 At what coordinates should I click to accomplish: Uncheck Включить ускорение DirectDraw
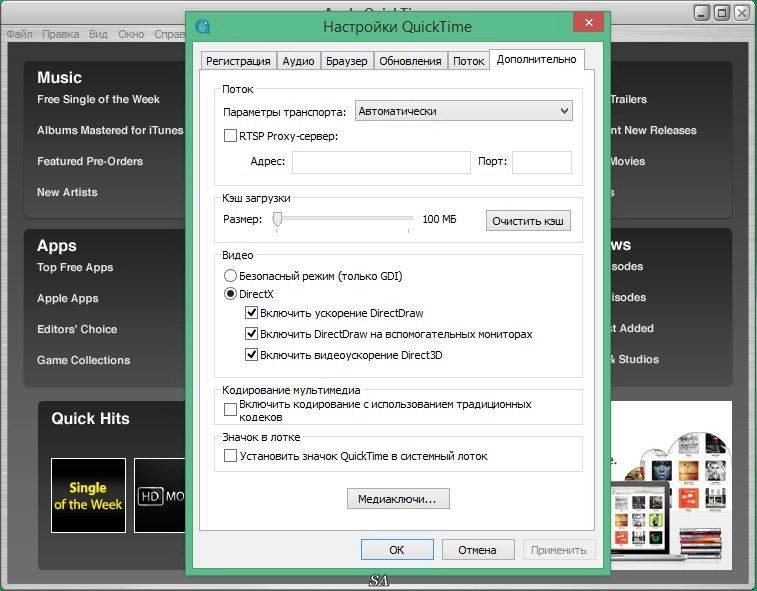[251, 312]
